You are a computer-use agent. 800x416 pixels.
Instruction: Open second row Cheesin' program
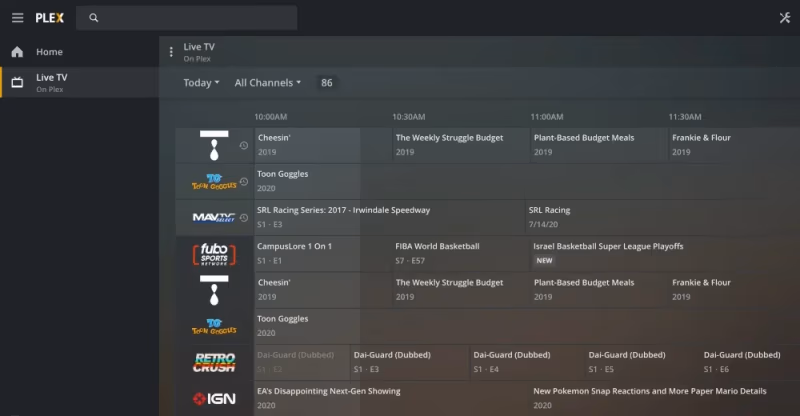(322, 290)
